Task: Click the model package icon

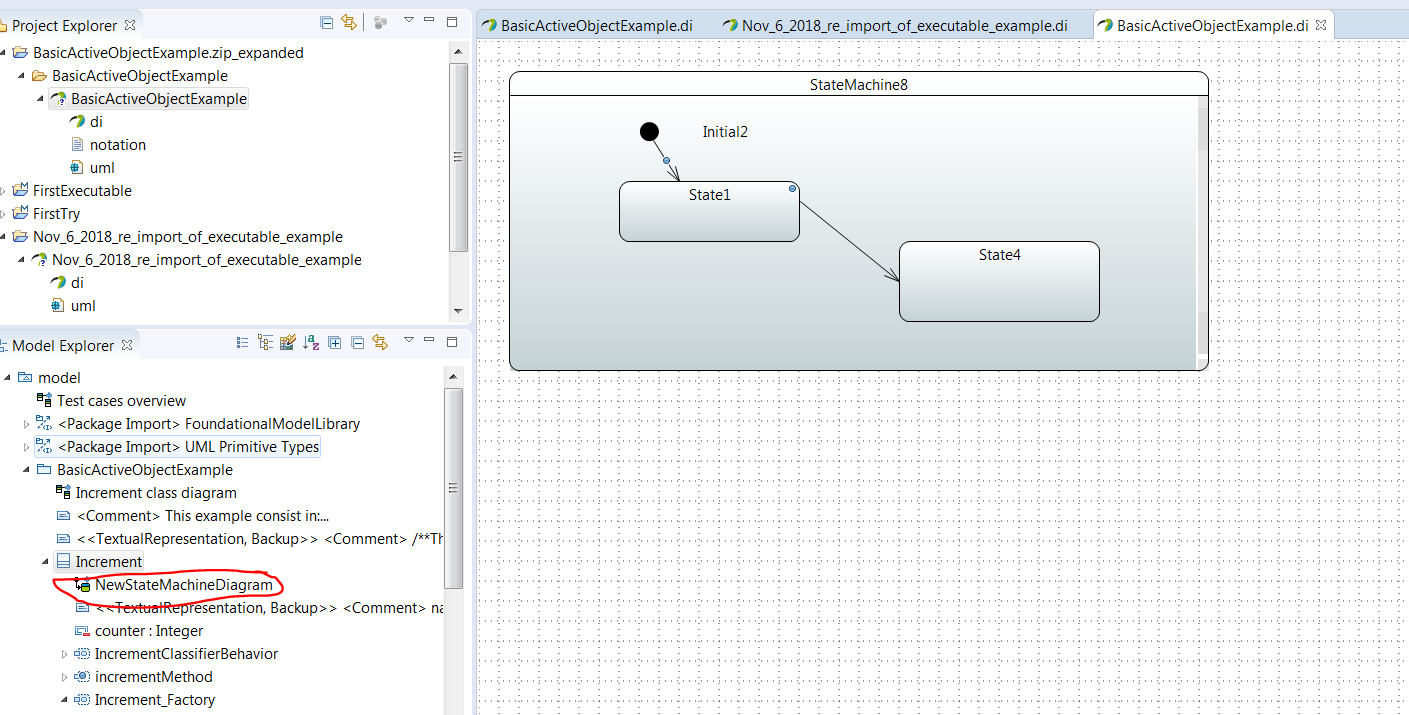Action: pyautogui.click(x=25, y=377)
